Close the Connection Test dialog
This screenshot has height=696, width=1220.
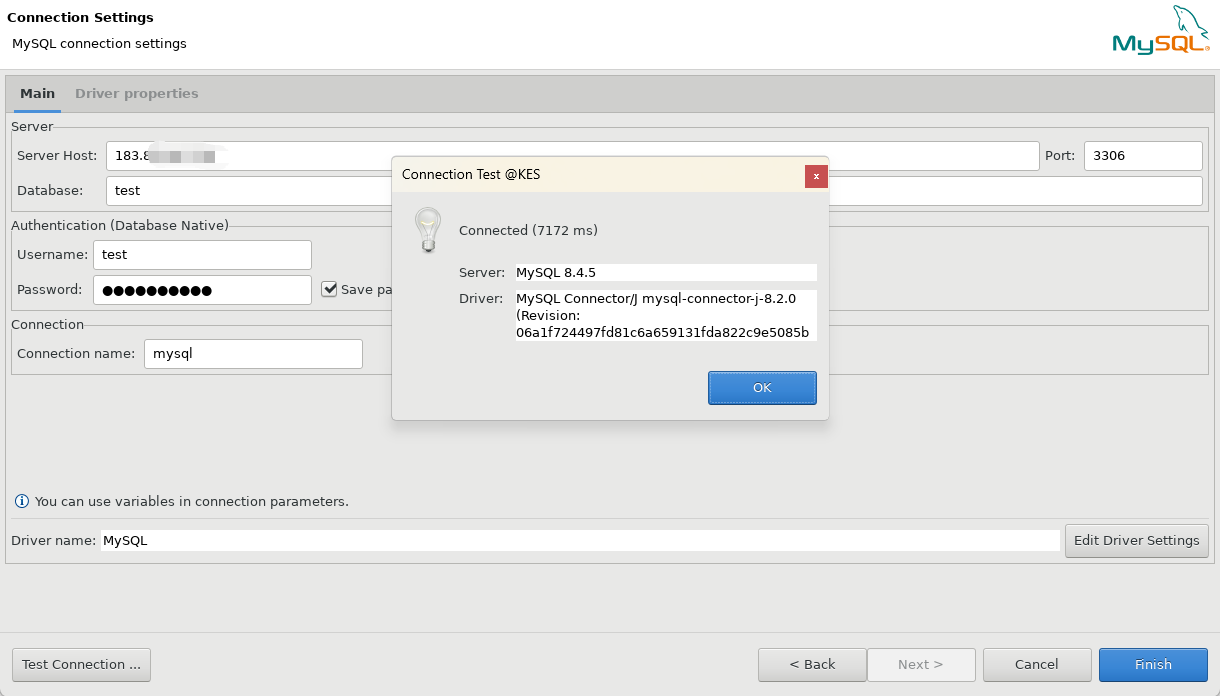click(816, 176)
